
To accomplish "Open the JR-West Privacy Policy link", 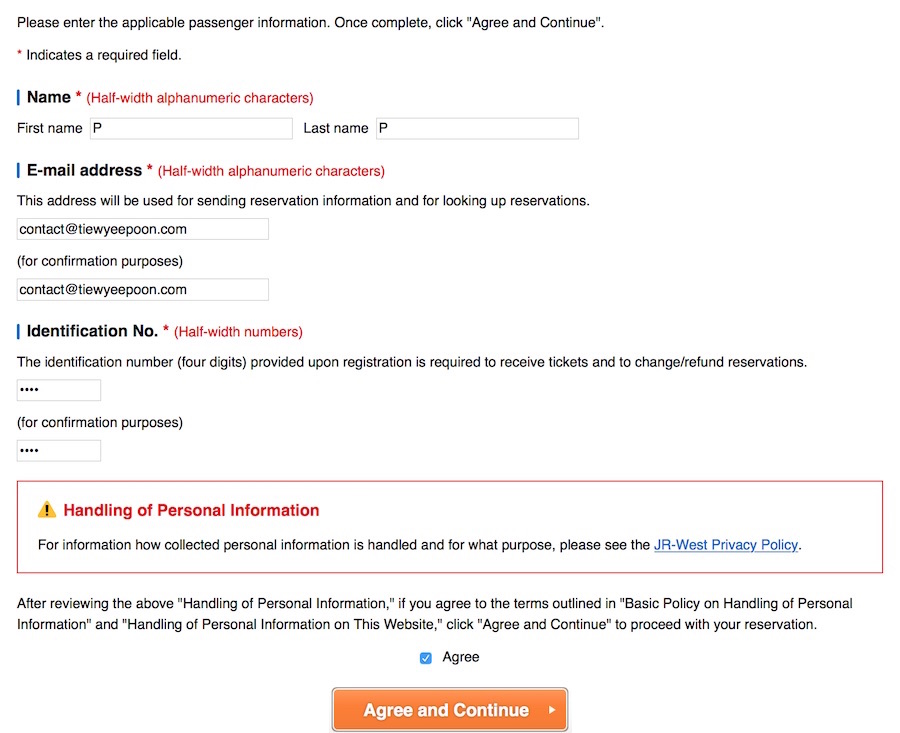I will tap(726, 545).
